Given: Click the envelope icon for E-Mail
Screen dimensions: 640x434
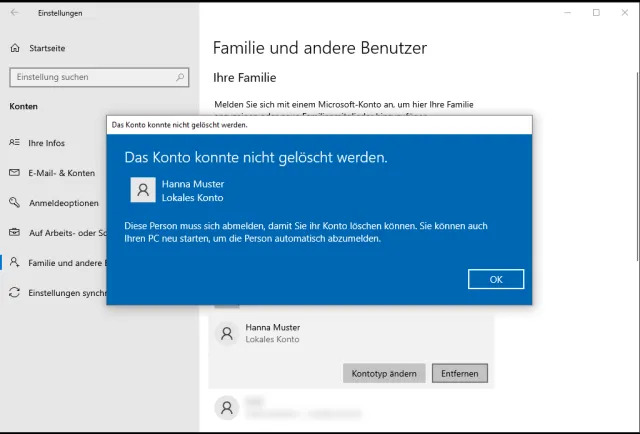Looking at the screenshot, I should click(14, 172).
